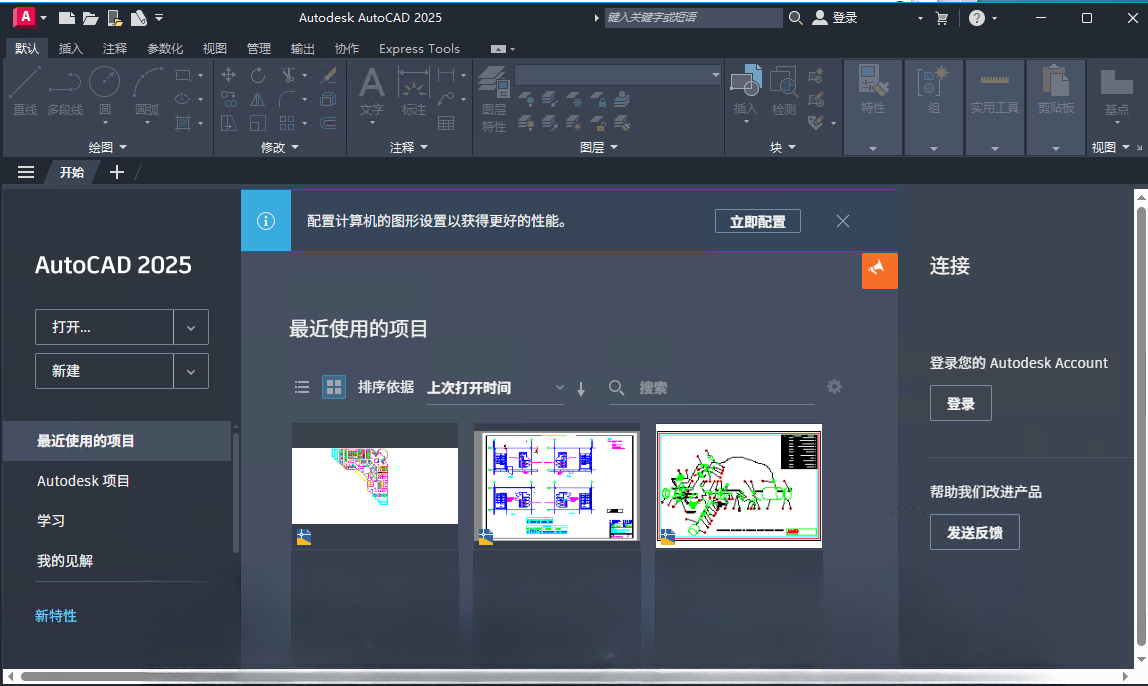Click the Dimension (标注) tool icon
Viewport: 1148px width, 686px height.
[414, 83]
